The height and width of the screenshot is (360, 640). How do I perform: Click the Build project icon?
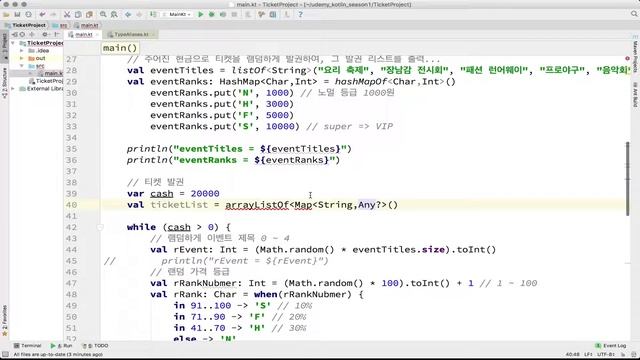[153, 14]
